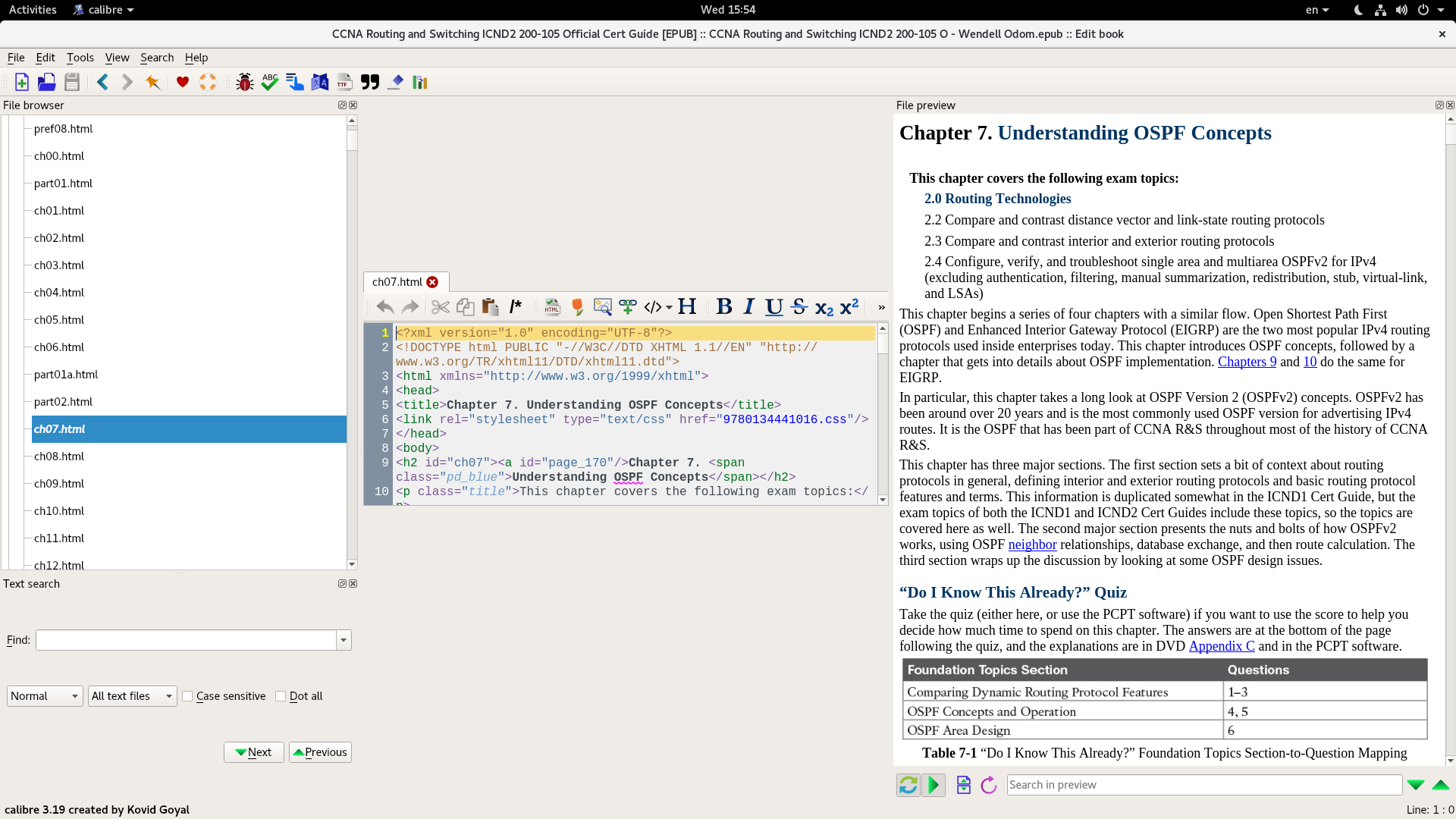Click the superscript formatting icon
Image resolution: width=1456 pixels, height=819 pixels.
(x=849, y=306)
